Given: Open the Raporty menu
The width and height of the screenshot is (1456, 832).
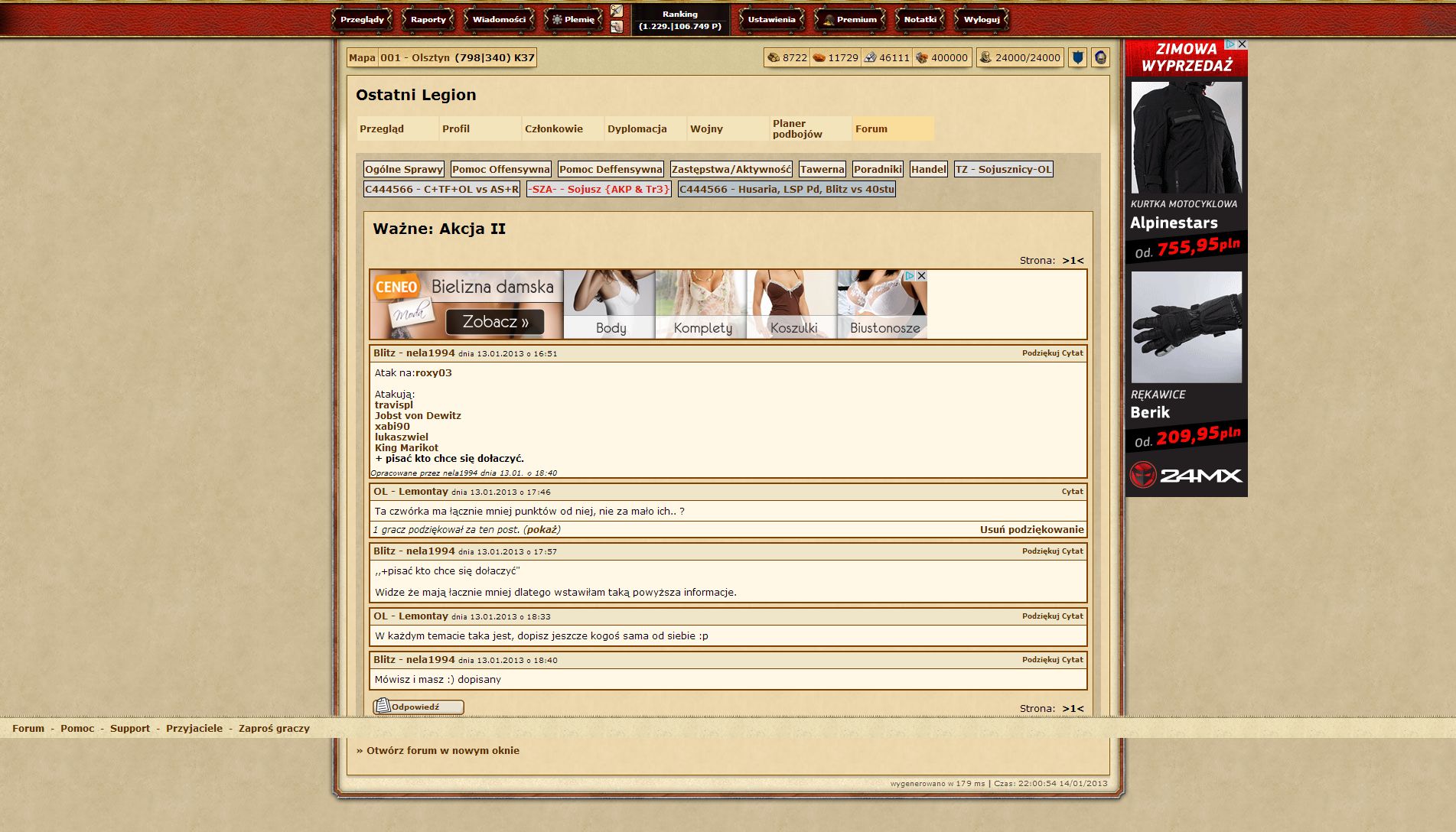Looking at the screenshot, I should [x=428, y=20].
